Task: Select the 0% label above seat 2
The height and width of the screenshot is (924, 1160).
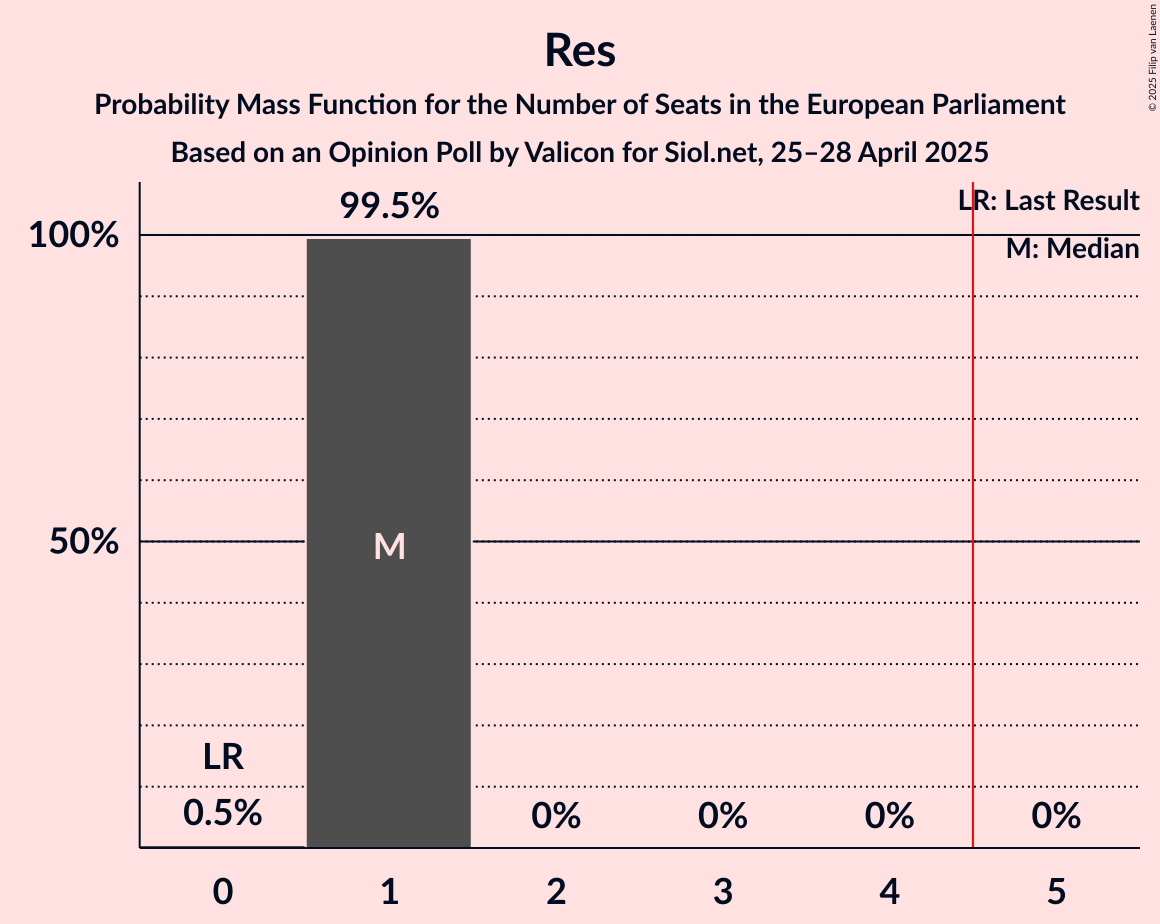Action: pos(556,817)
